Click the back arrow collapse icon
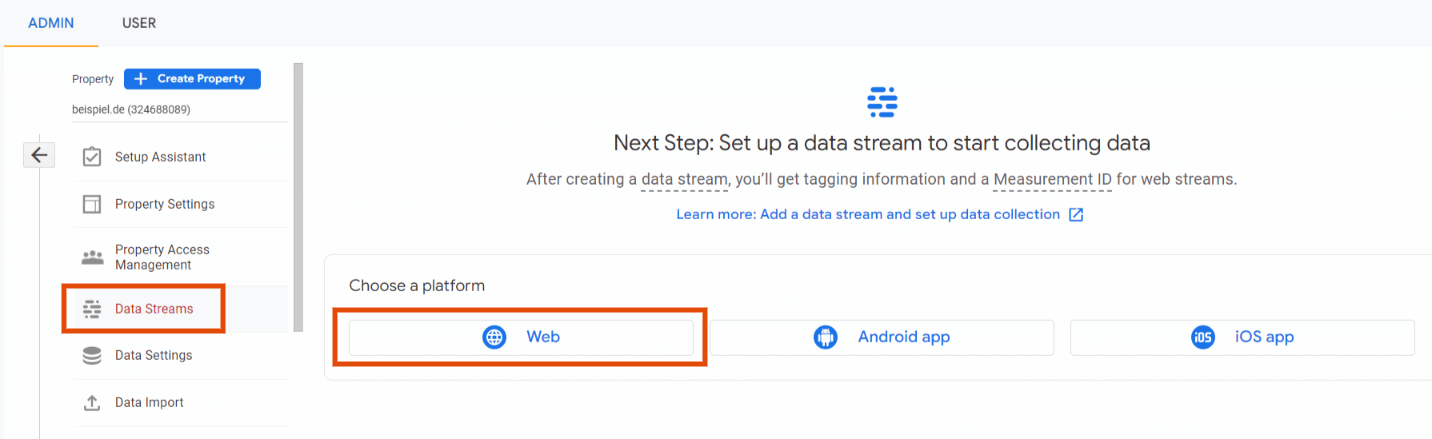 pyautogui.click(x=39, y=155)
